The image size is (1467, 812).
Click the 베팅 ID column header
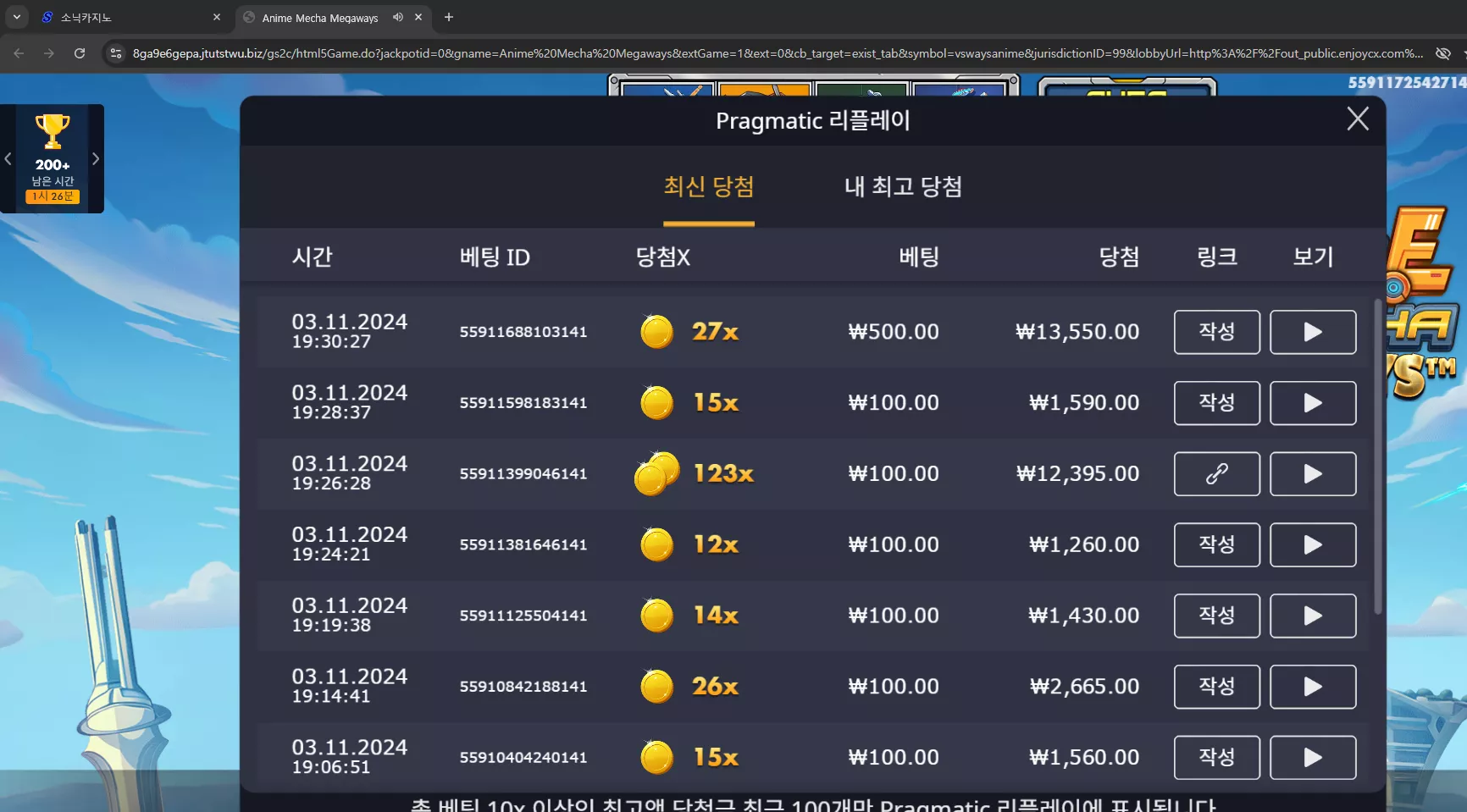tap(495, 257)
